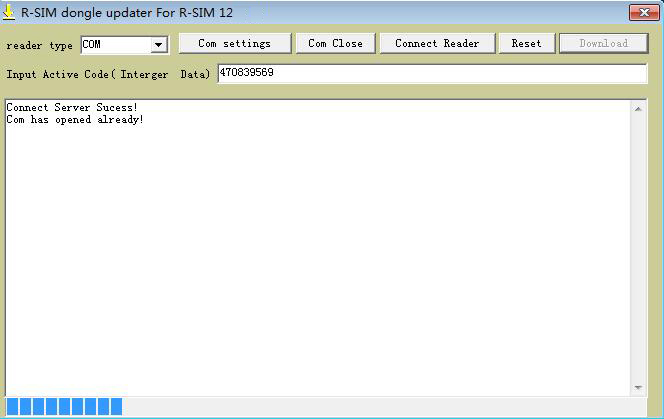Click the log scrollbar up arrow

coord(638,109)
